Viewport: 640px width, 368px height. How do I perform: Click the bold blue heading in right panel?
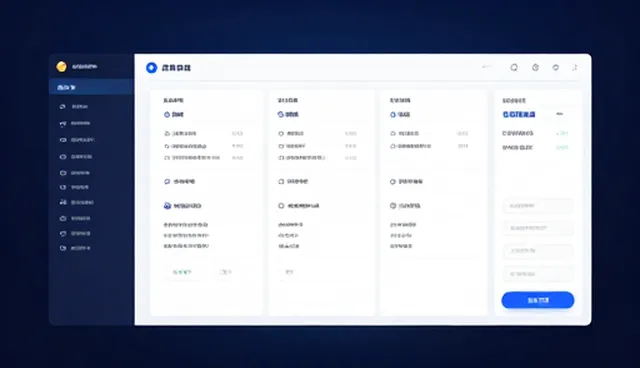point(519,115)
